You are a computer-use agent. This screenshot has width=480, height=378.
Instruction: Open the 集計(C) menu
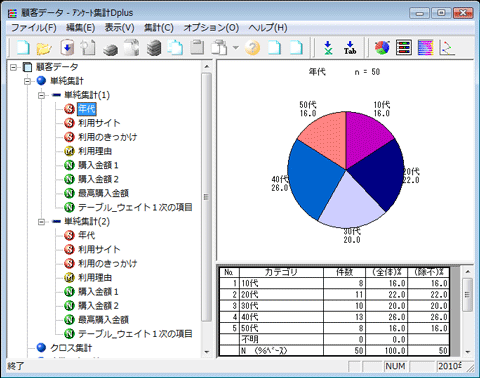(x=159, y=28)
